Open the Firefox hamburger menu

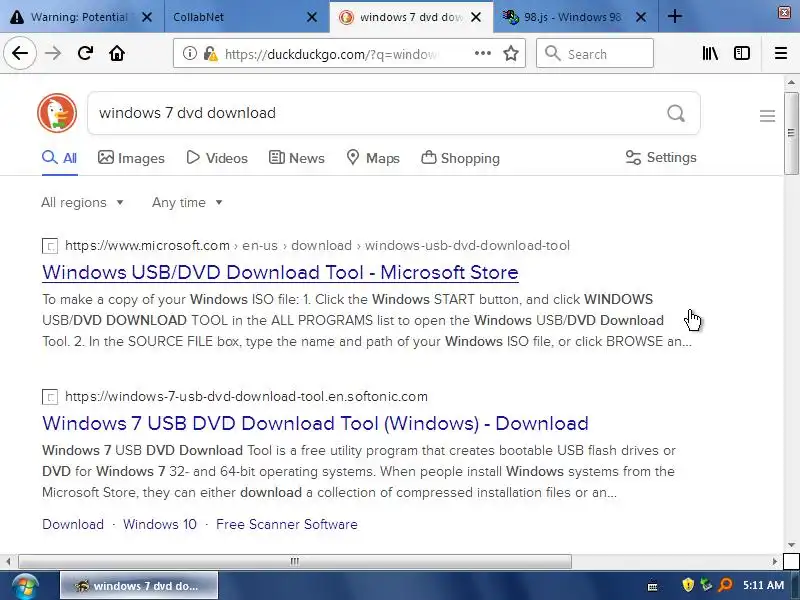tap(781, 53)
